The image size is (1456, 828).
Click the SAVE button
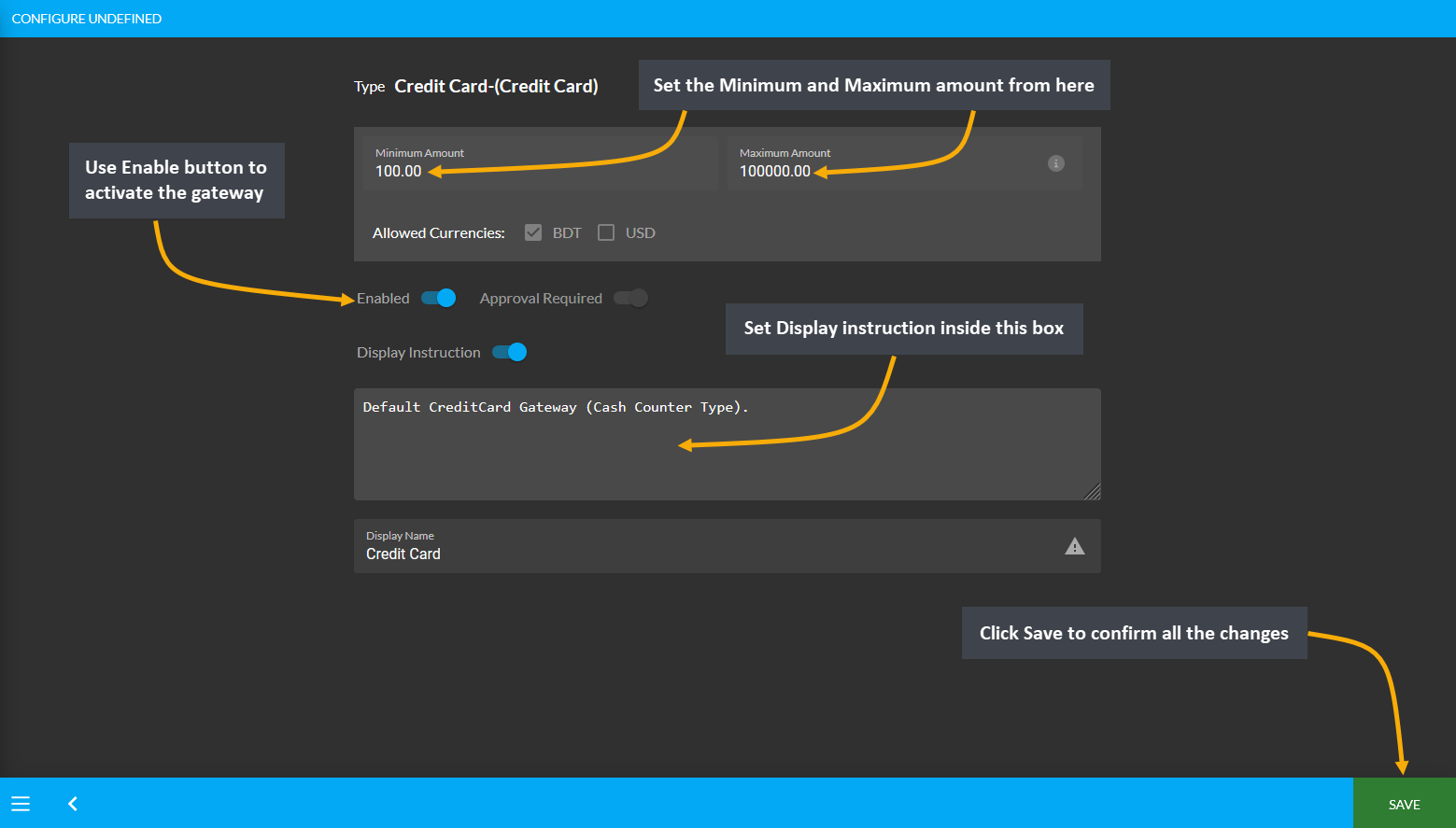click(x=1404, y=803)
